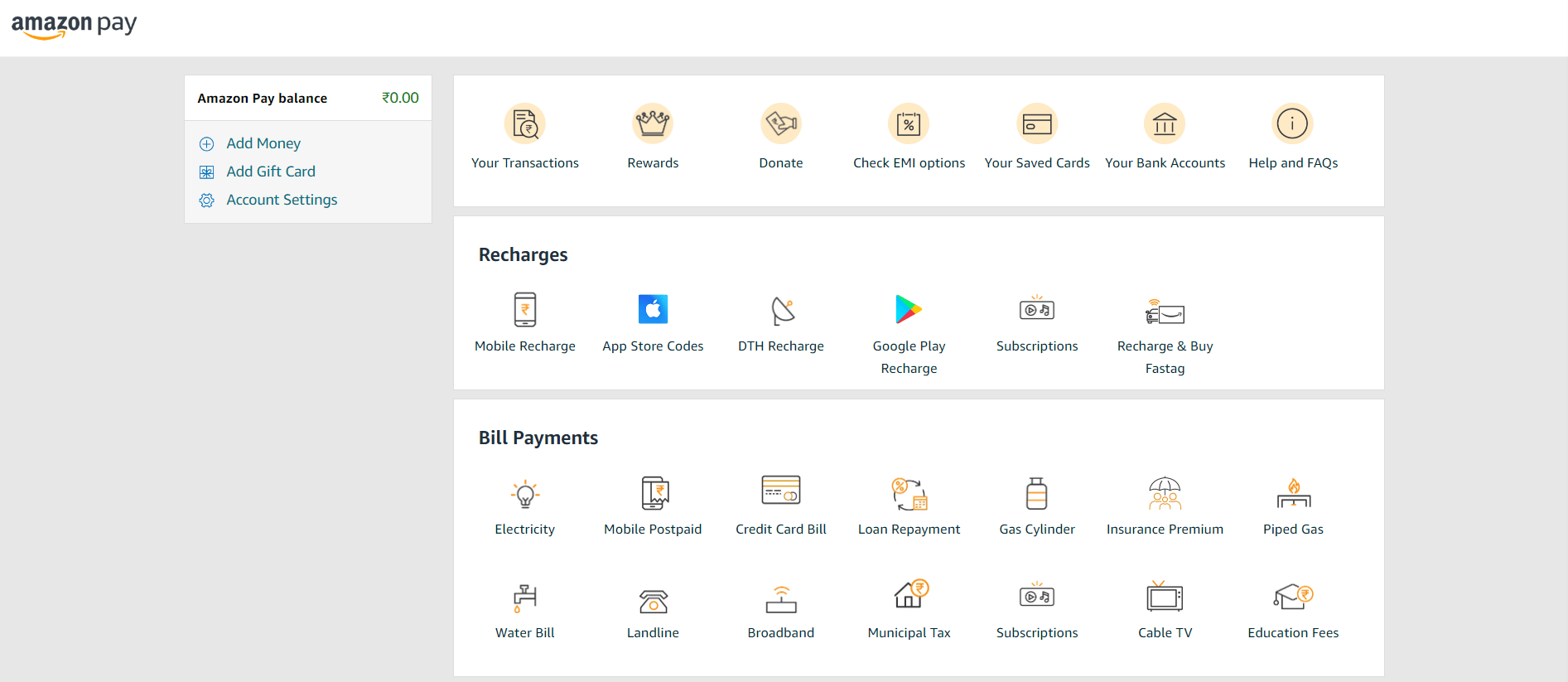Screen dimensions: 1568x682
Task: Click the Your Transactions label
Action: coord(525,163)
